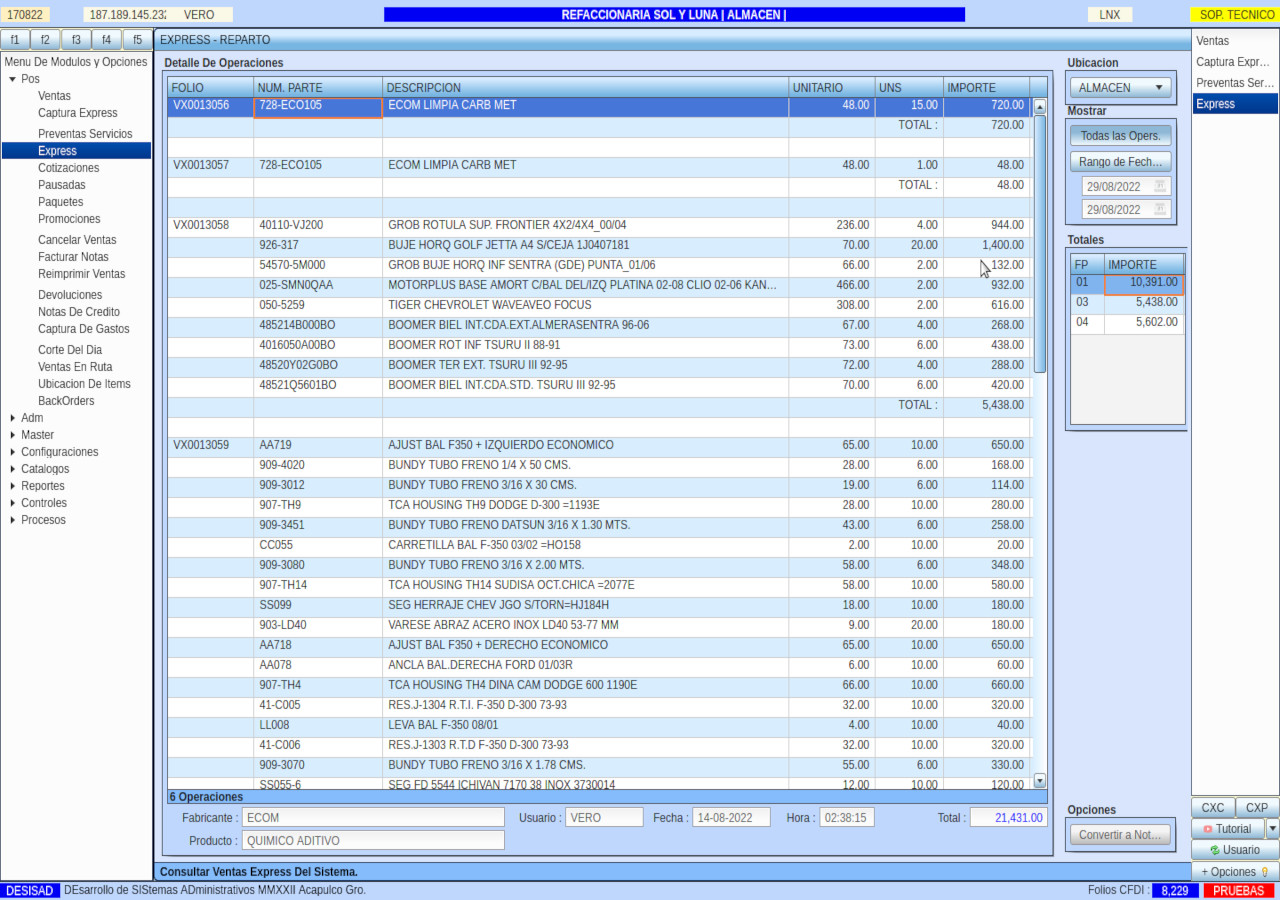Click the Fabricante field showing ECOM
Image resolution: width=1280 pixels, height=900 pixels.
(373, 817)
